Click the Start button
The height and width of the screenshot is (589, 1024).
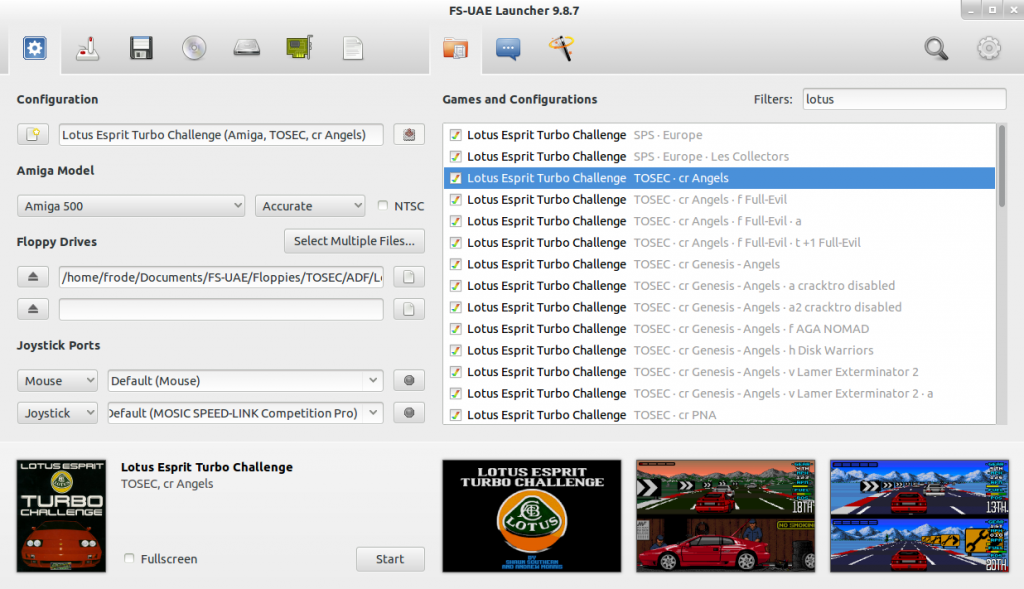click(x=390, y=559)
